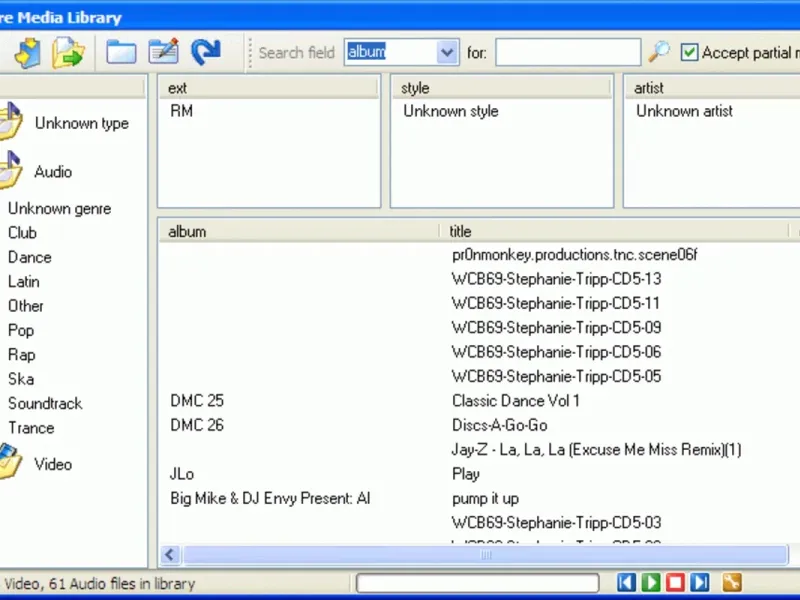800x600 pixels.
Task: Select 'Unknown style' entry
Action: 451,111
